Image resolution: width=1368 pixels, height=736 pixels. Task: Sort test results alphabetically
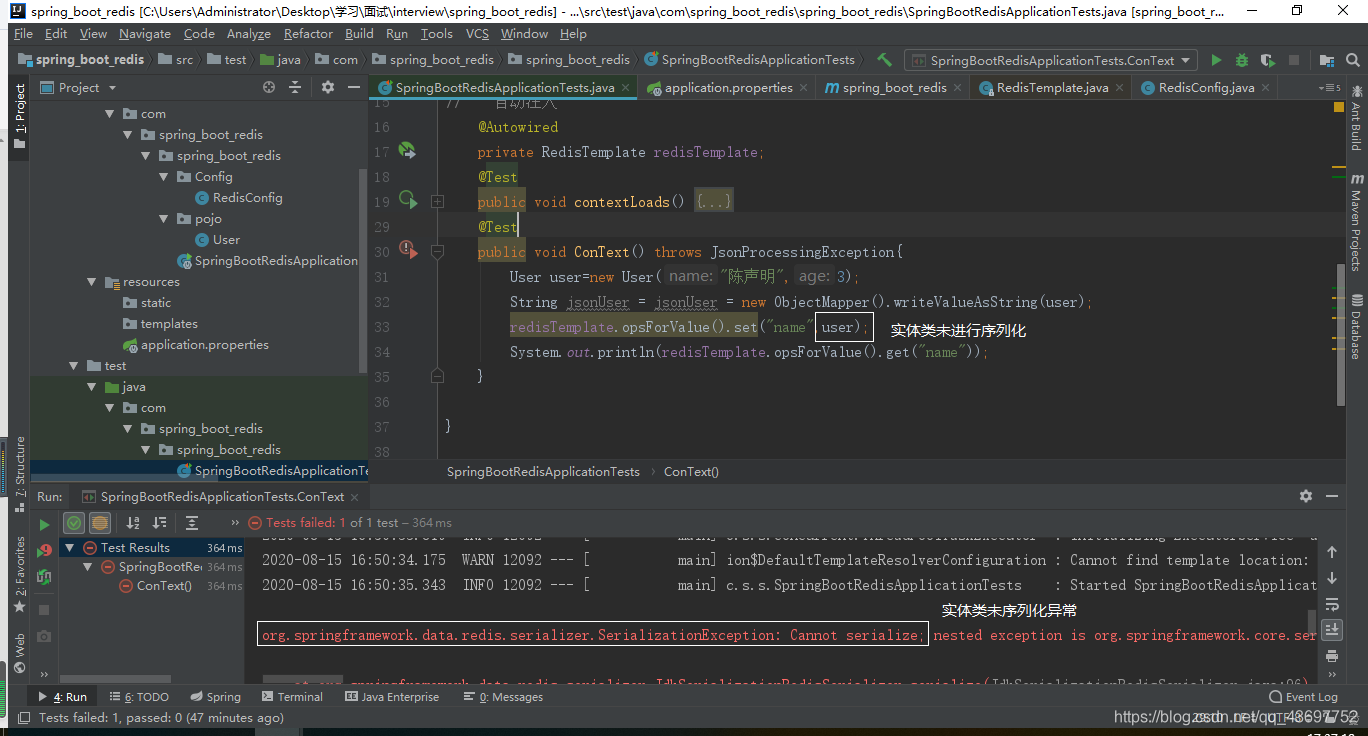click(x=133, y=522)
